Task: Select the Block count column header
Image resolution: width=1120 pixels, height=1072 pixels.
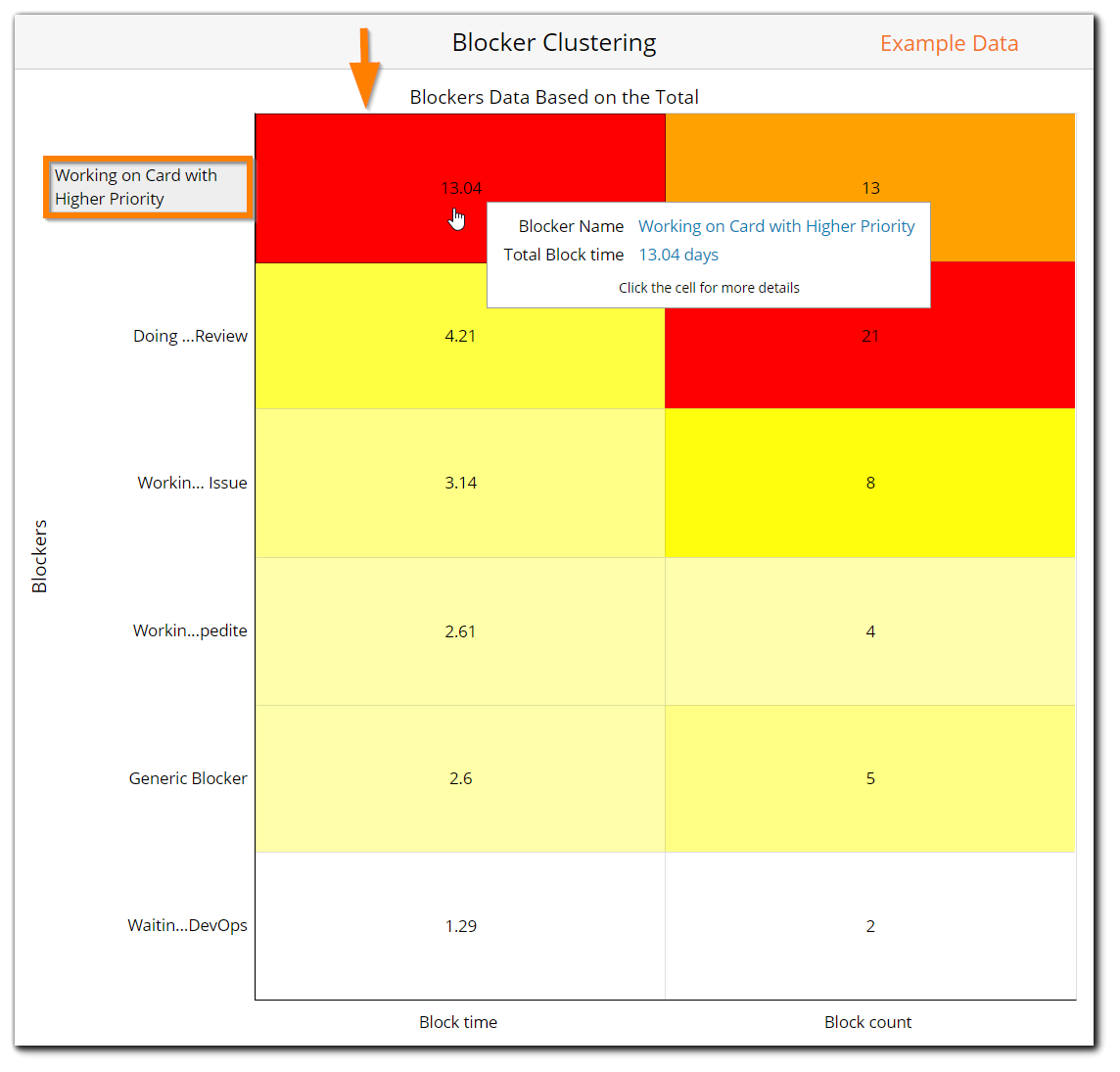Action: (x=868, y=1021)
